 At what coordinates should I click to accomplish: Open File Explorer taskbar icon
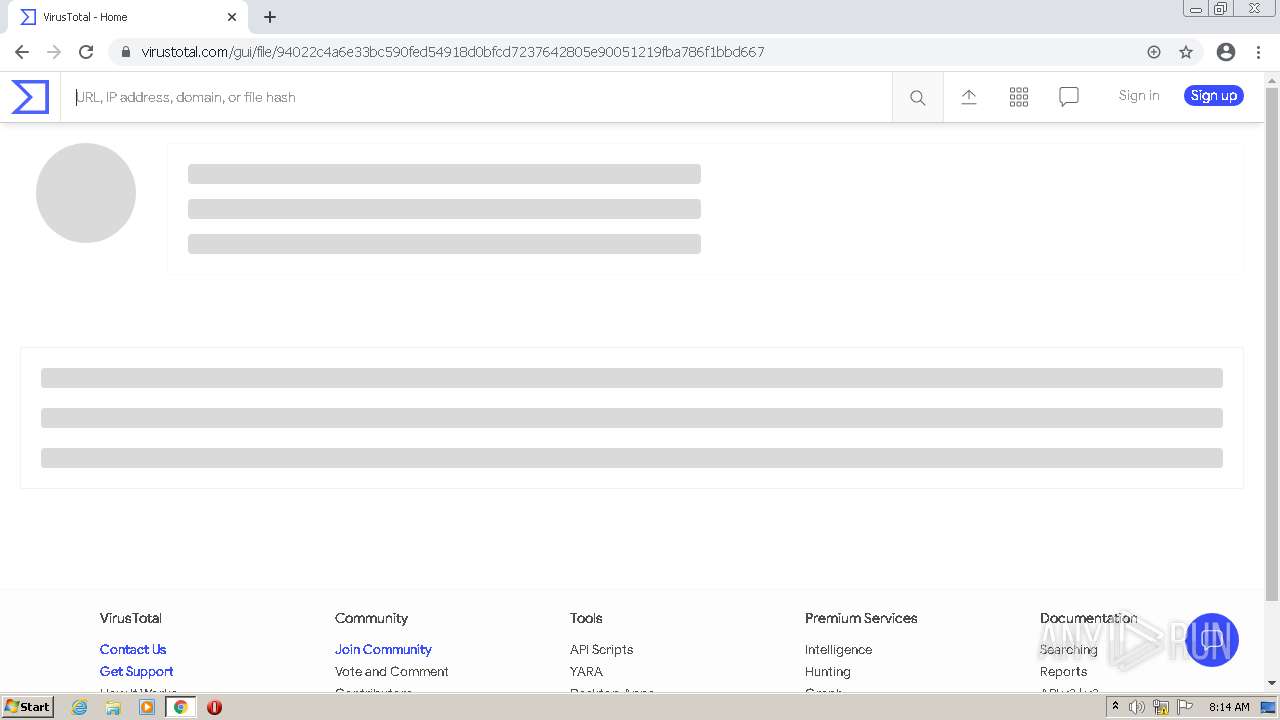click(113, 707)
